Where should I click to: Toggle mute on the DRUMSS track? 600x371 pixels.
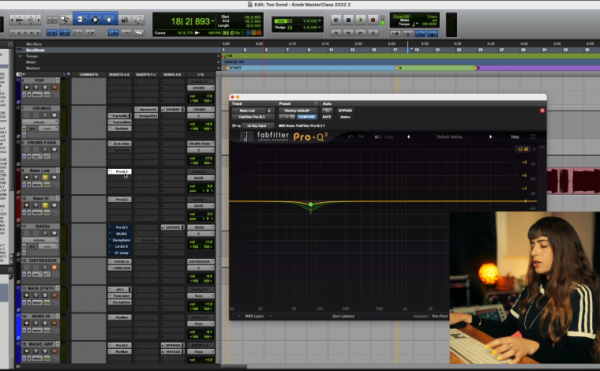[x=54, y=116]
